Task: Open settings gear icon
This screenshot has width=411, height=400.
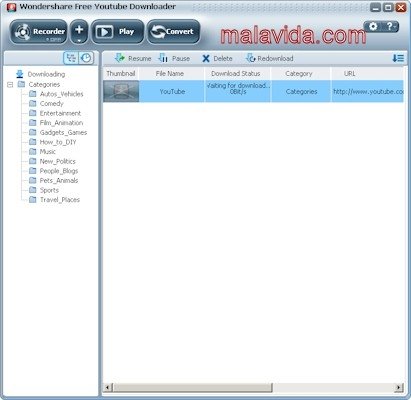Action: [x=373, y=26]
